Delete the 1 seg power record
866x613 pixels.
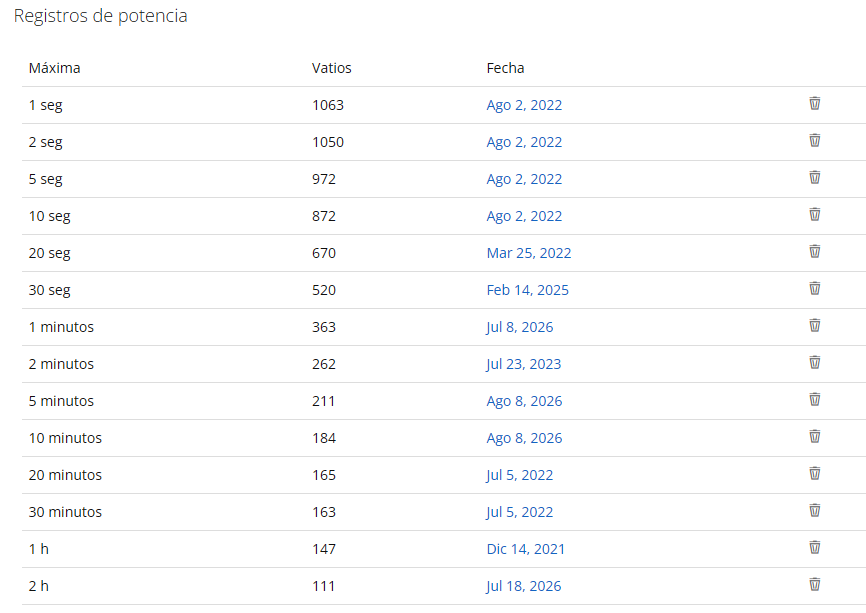(x=815, y=103)
